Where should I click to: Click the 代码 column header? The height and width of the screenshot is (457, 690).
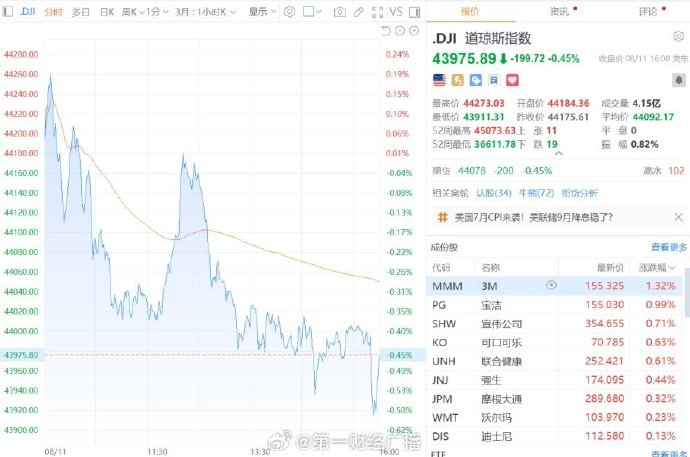tap(441, 267)
